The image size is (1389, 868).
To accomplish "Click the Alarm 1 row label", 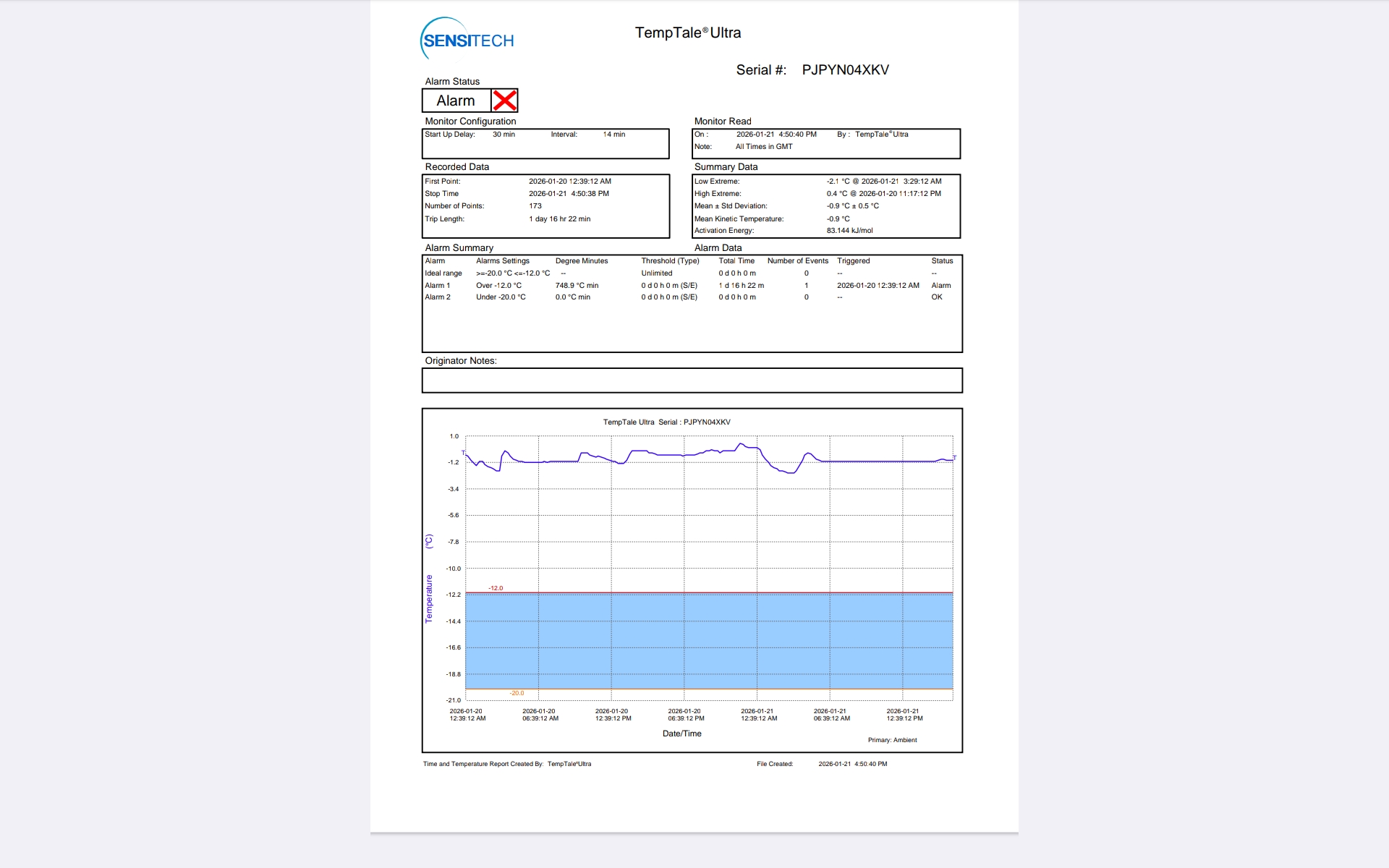I will pyautogui.click(x=438, y=285).
